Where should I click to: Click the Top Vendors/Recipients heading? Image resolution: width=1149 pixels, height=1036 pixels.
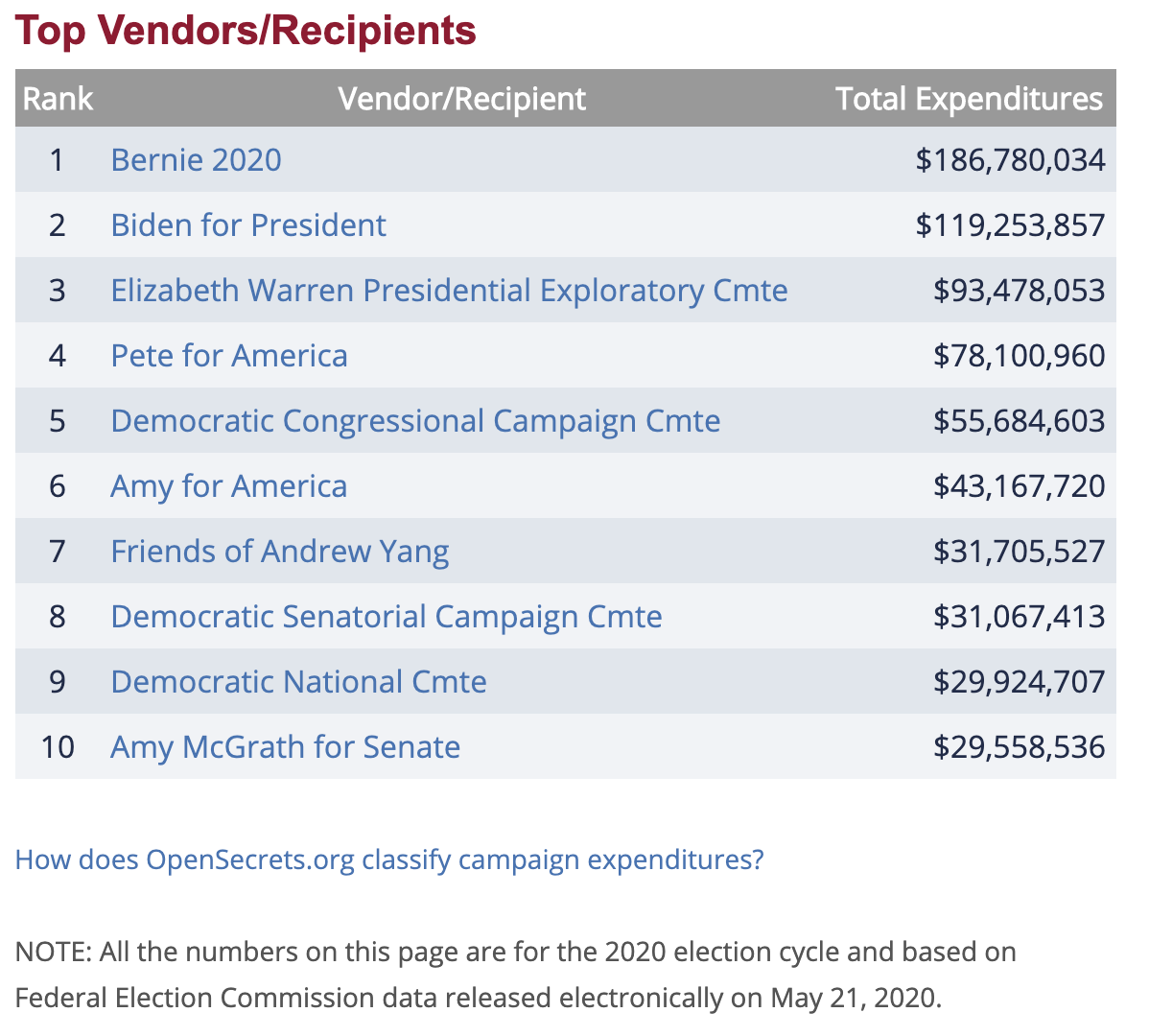pyautogui.click(x=246, y=30)
